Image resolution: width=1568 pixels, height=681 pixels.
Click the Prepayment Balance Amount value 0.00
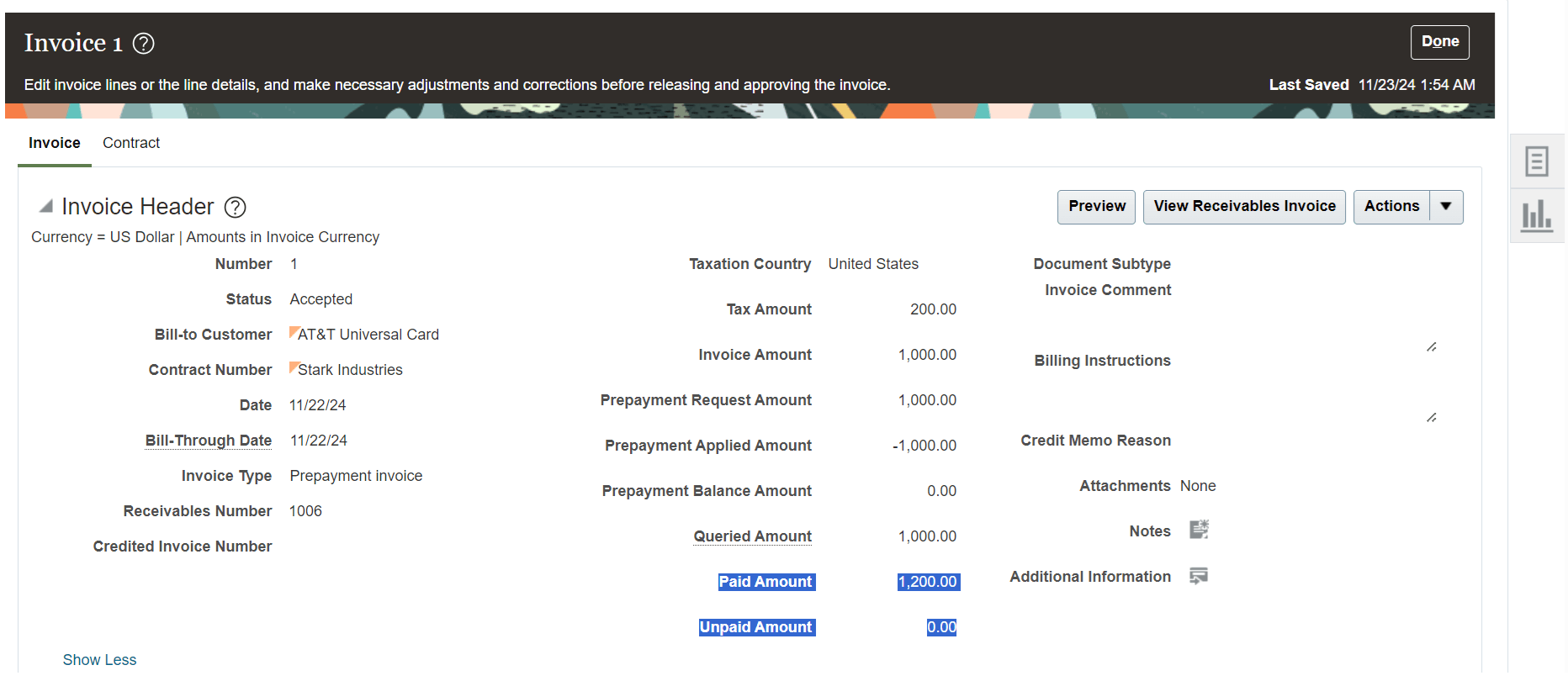[x=941, y=491]
